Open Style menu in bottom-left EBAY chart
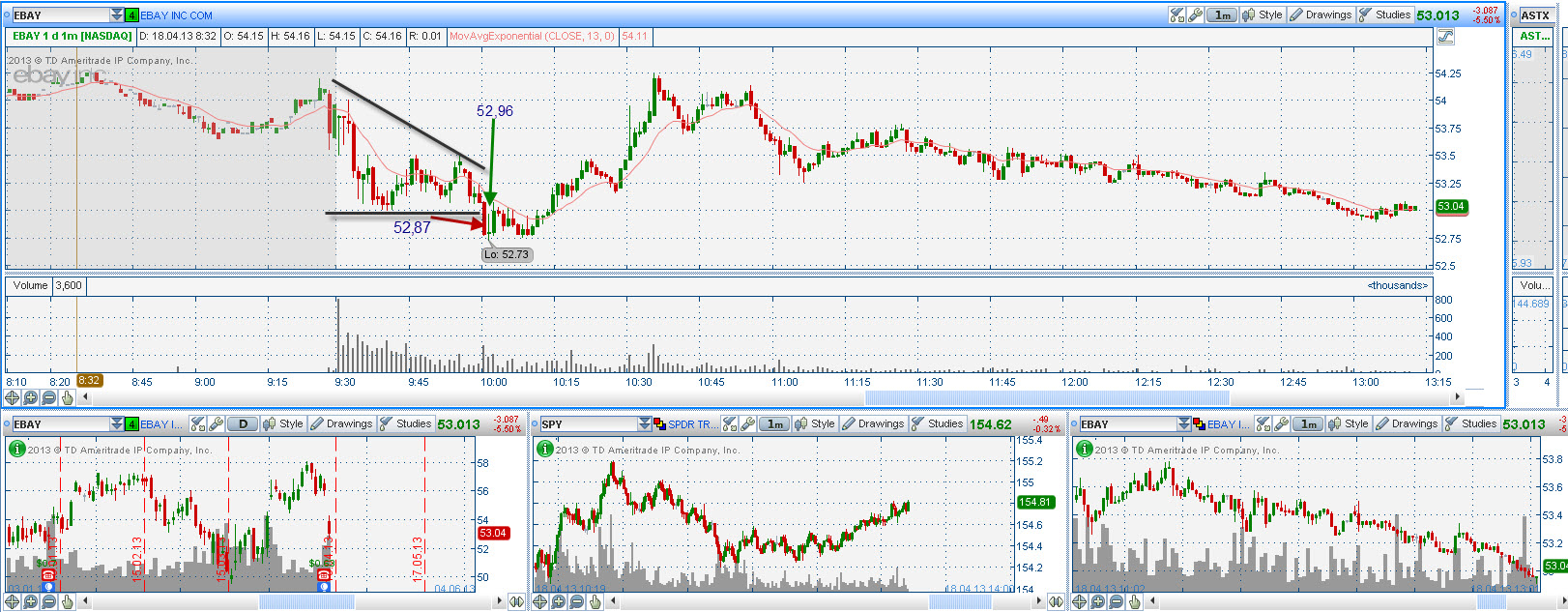The height and width of the screenshot is (612, 1568). (x=283, y=423)
